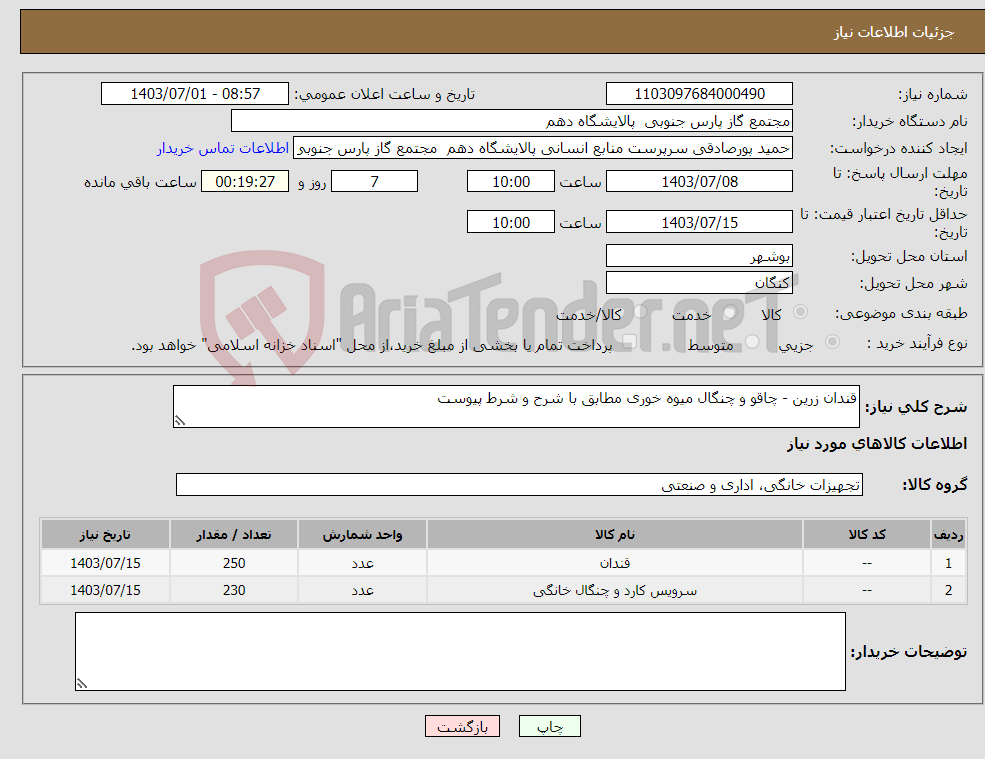Image resolution: width=985 pixels, height=759 pixels.
Task: Click the request creator field
Action: [x=543, y=148]
